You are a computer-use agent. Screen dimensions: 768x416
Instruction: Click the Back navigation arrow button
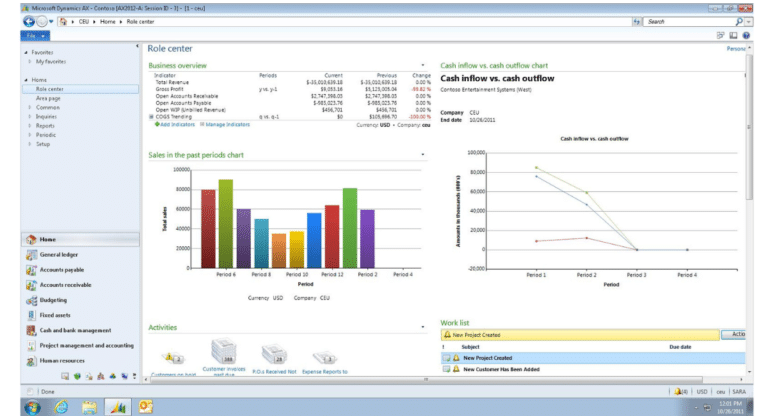(x=29, y=21)
